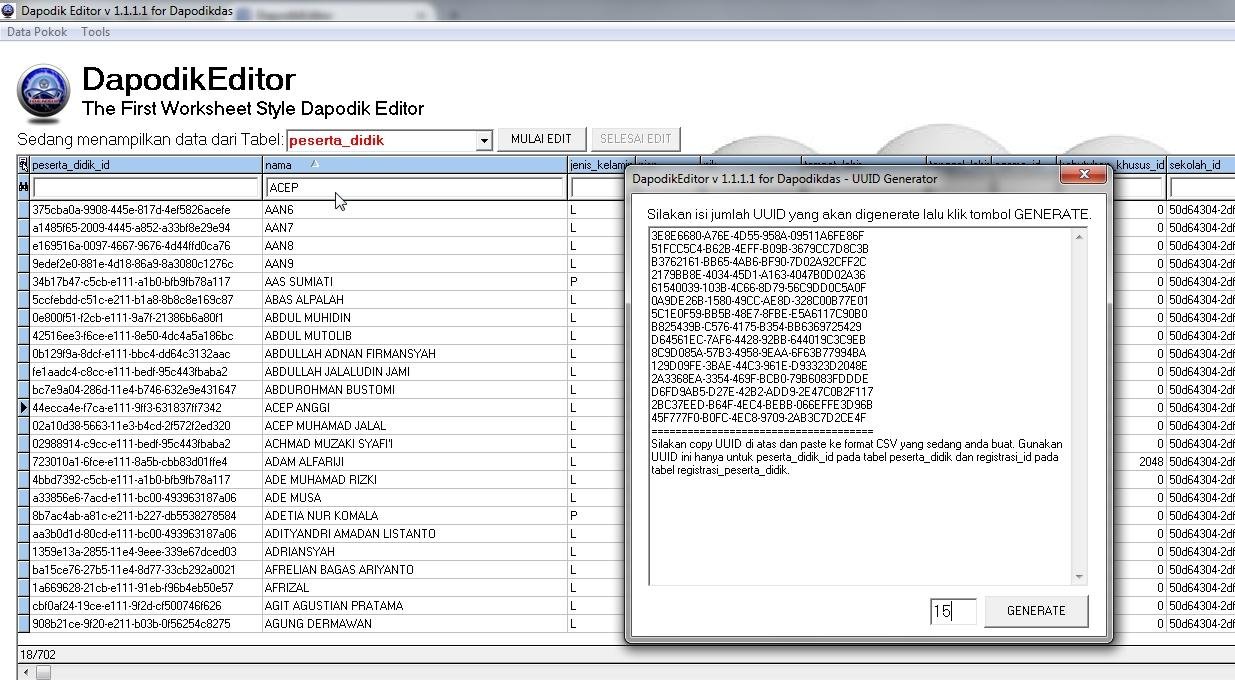Select the ADAM ALFARIJI cell
This screenshot has width=1235, height=680.
coord(415,462)
